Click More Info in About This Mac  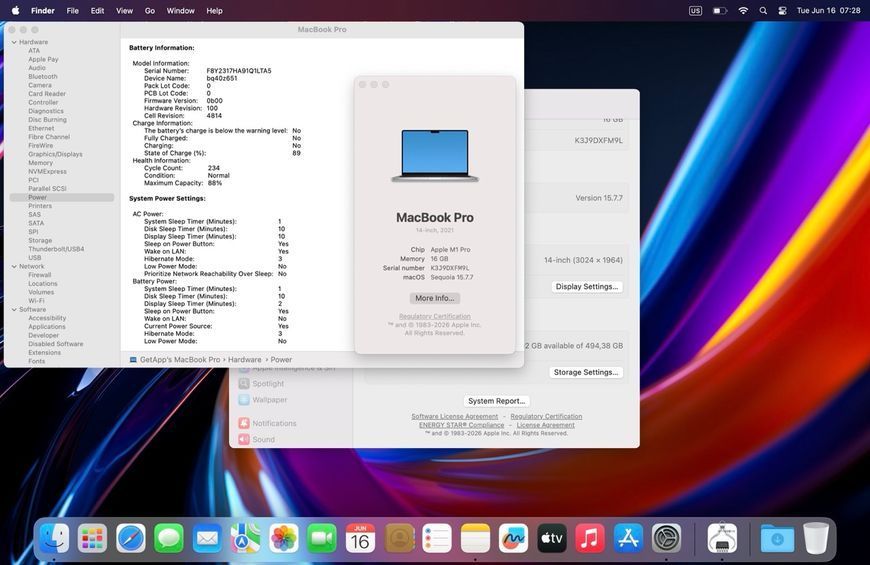pos(434,298)
